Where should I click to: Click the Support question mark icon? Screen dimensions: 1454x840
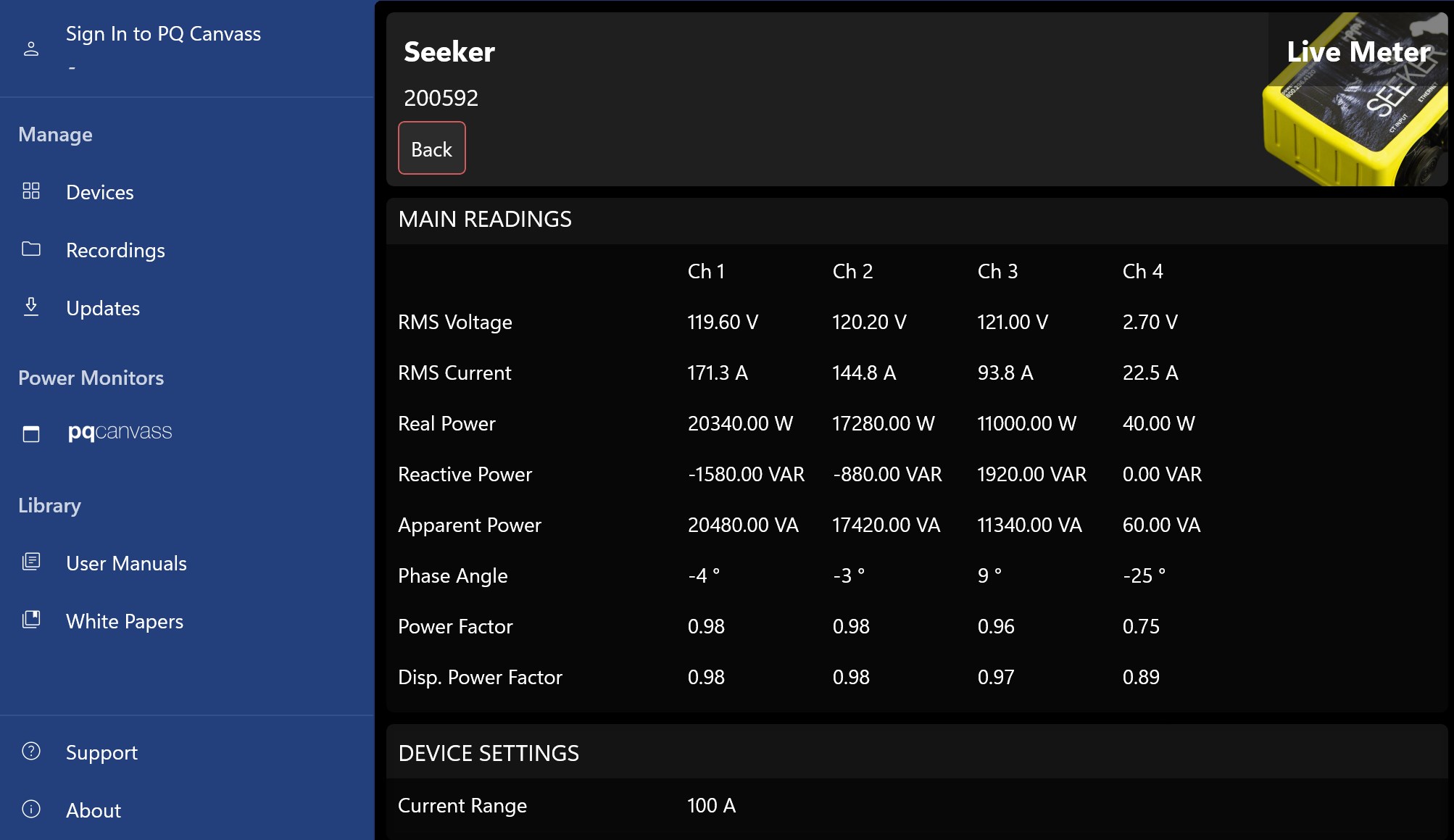[31, 751]
